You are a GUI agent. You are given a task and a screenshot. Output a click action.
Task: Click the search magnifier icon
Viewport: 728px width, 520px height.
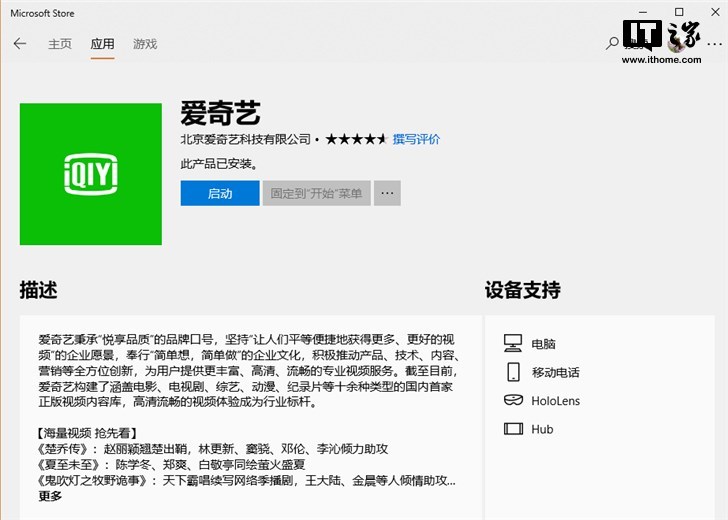tap(612, 44)
